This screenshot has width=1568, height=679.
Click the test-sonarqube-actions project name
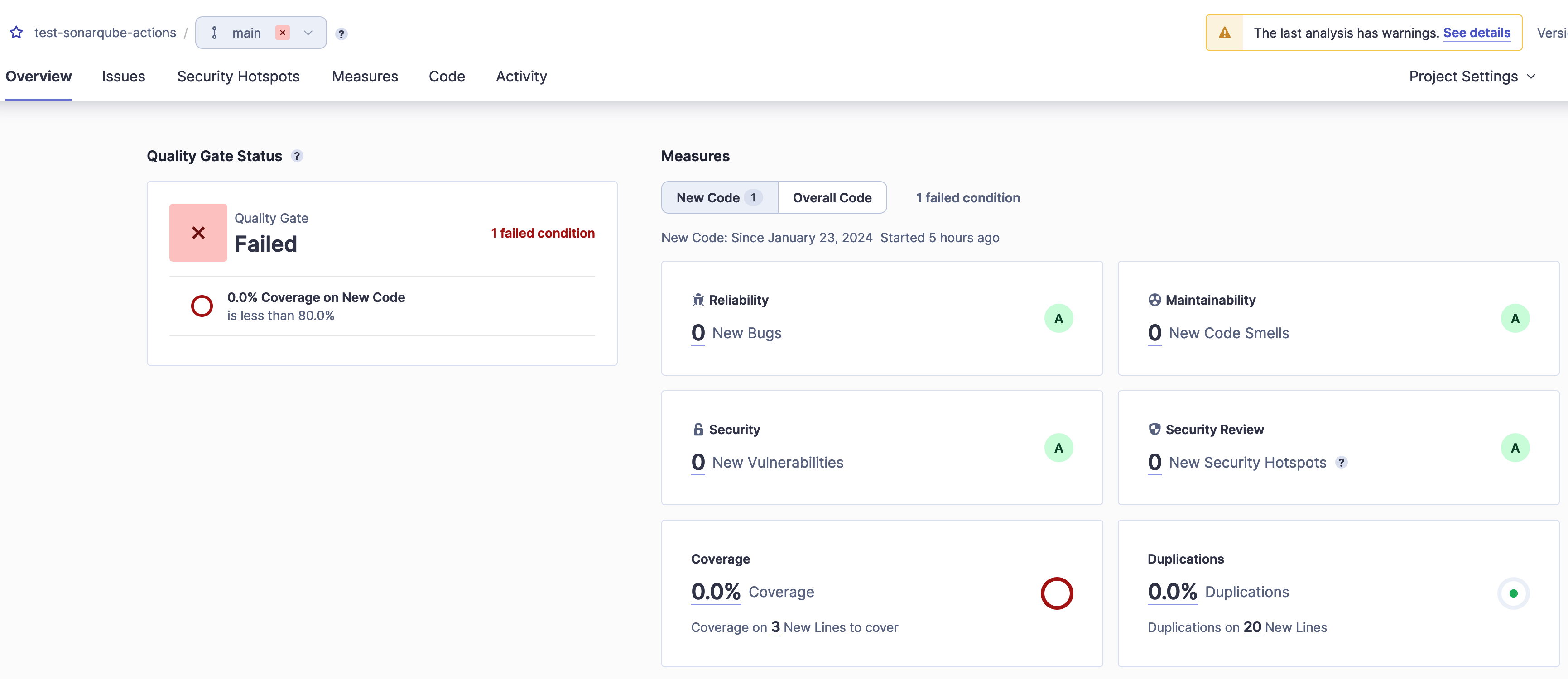pyautogui.click(x=106, y=33)
